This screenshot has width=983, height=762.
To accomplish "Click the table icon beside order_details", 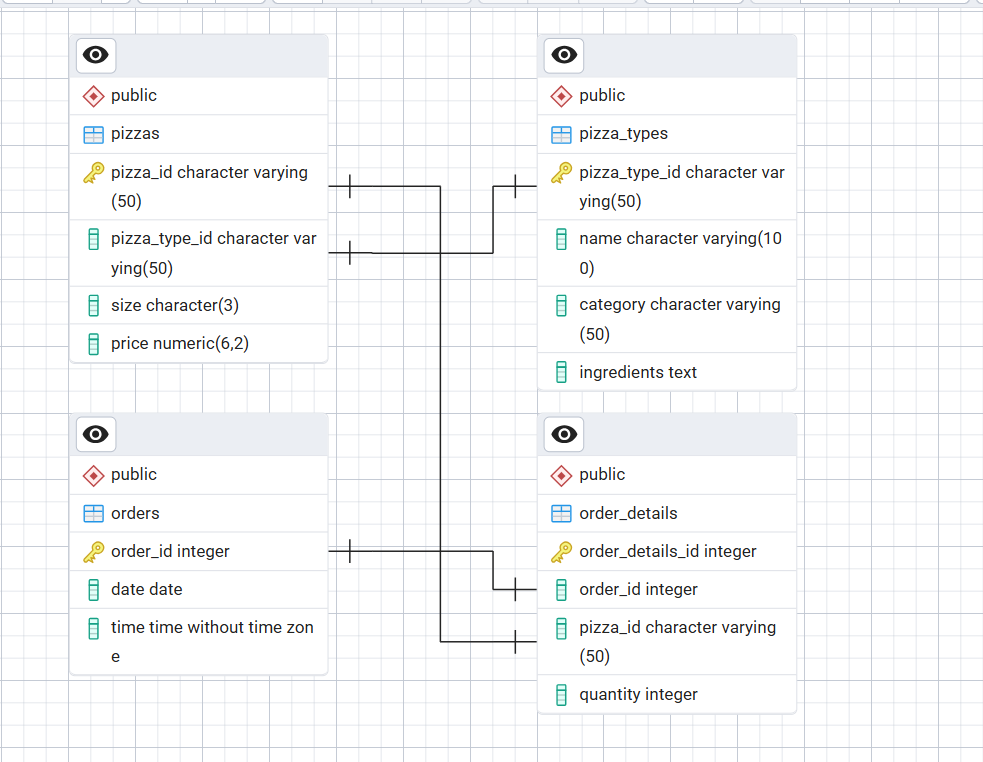I will tap(561, 514).
